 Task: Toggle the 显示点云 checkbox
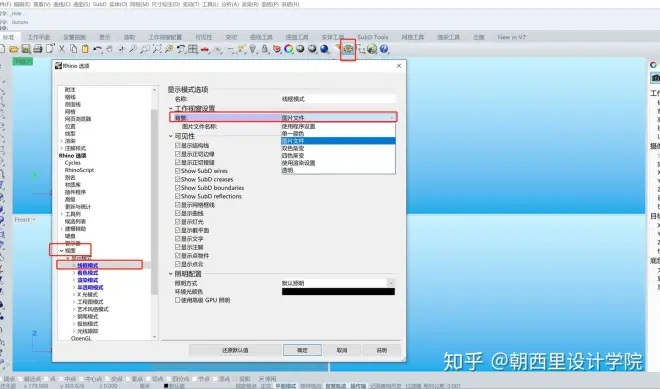pyautogui.click(x=178, y=264)
